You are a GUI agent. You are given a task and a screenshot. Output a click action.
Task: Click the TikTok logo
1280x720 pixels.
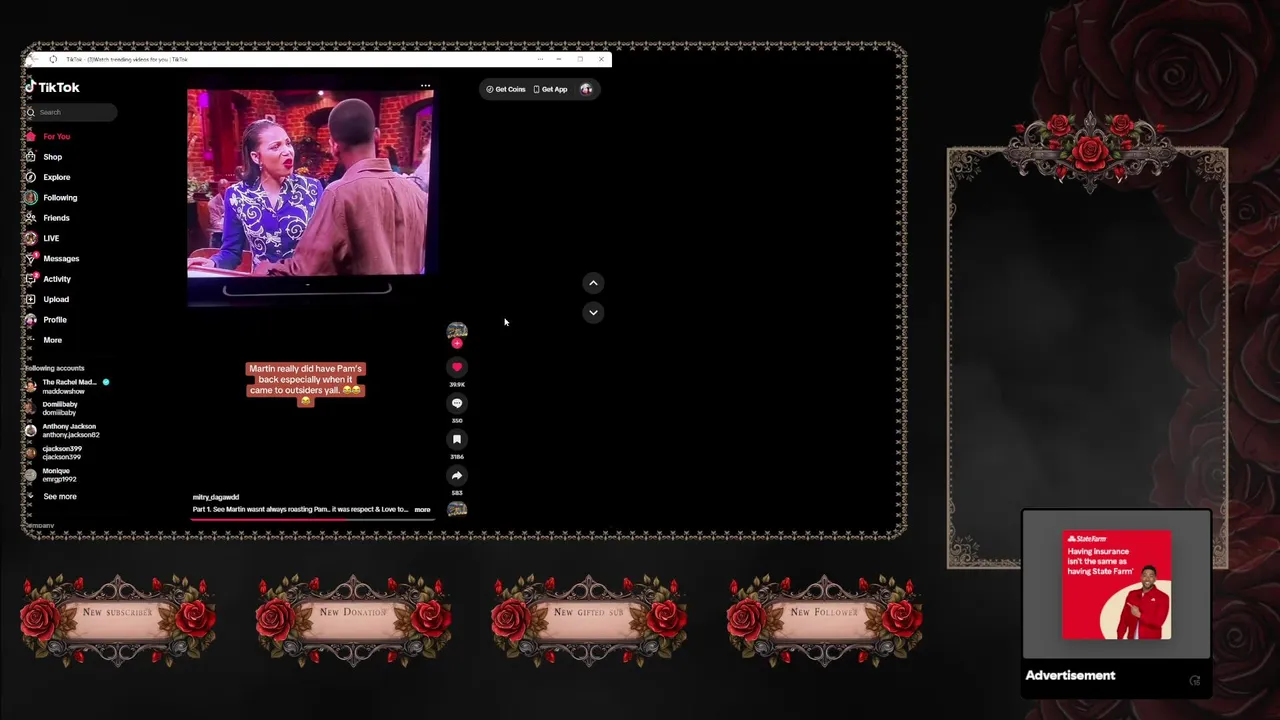pyautogui.click(x=52, y=87)
